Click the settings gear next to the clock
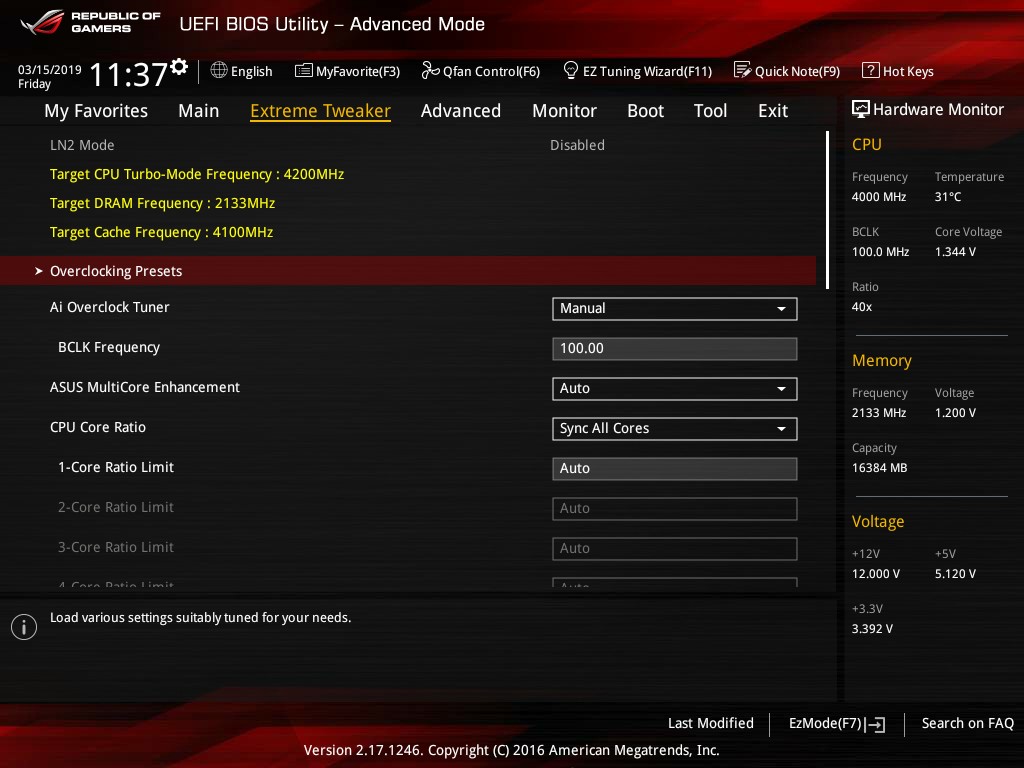The image size is (1024, 768). 179,66
